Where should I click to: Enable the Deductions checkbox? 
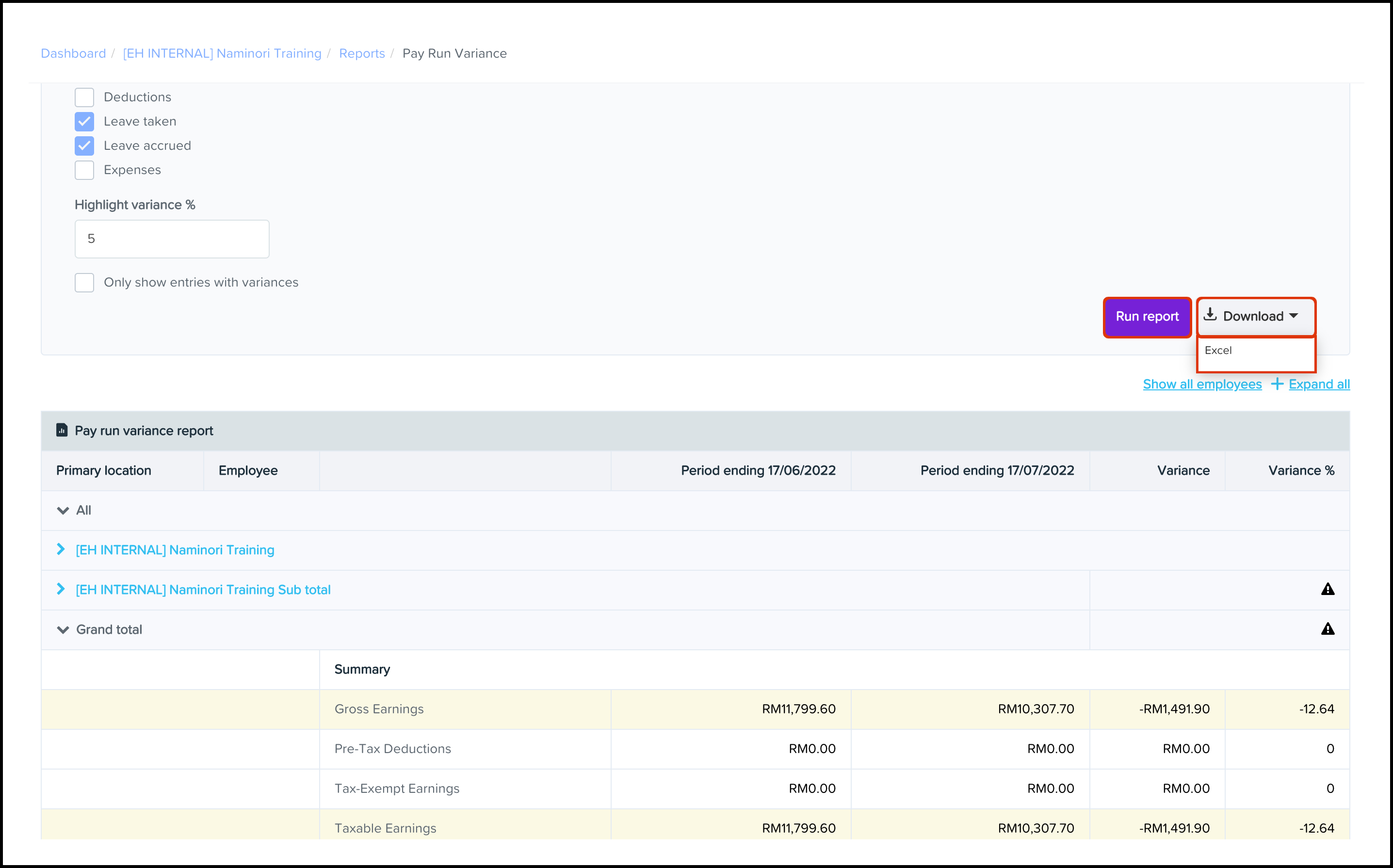point(84,97)
